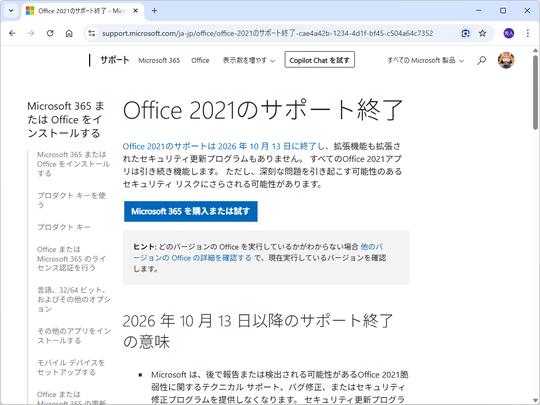Open Office in the top navigation
Viewport: 540px width, 405px height.
click(x=200, y=60)
